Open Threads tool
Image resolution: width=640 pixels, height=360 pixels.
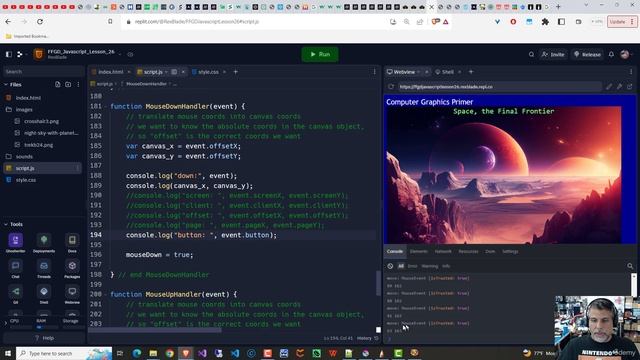[x=44, y=269]
